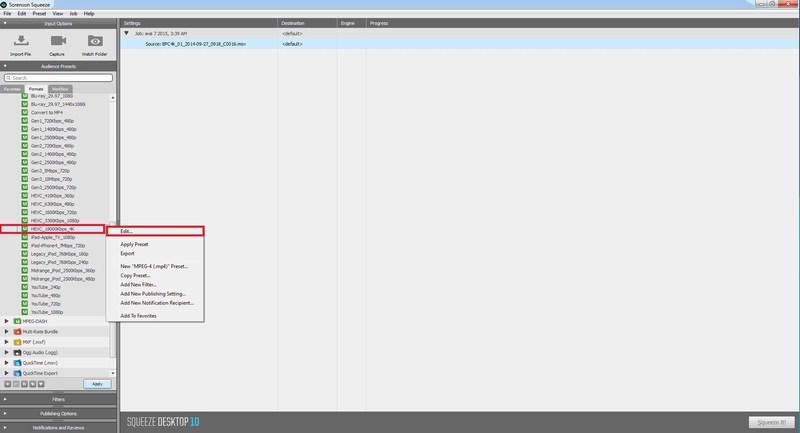The width and height of the screenshot is (800, 433).
Task: Click the Watch Folder eye icon
Action: tap(95, 41)
